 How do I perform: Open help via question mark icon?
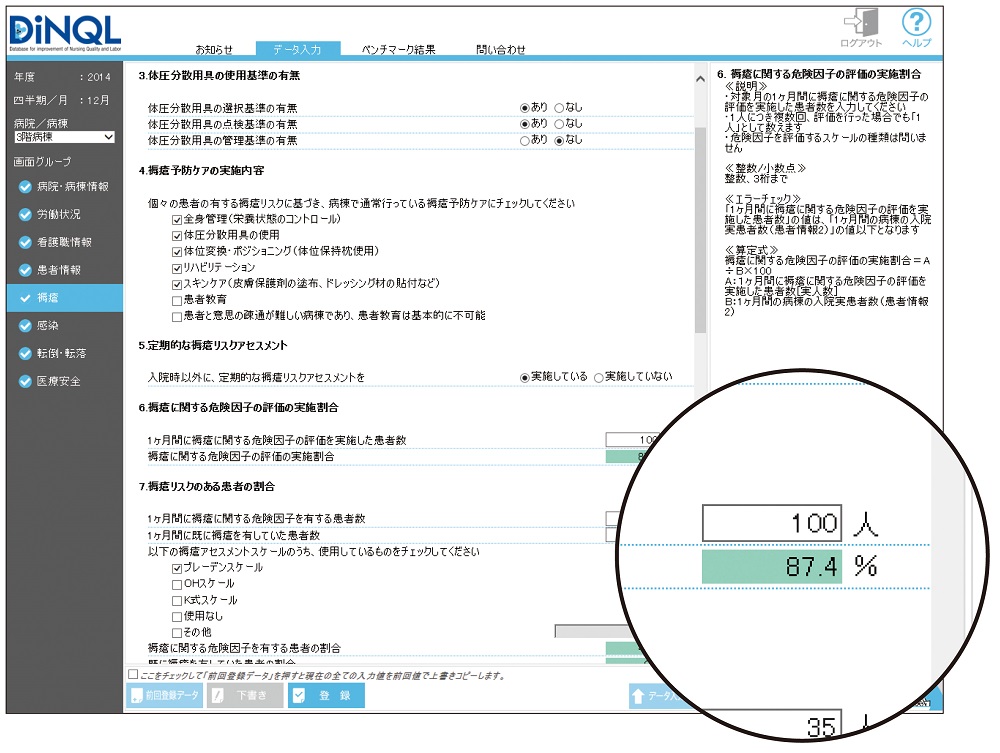coord(916,22)
